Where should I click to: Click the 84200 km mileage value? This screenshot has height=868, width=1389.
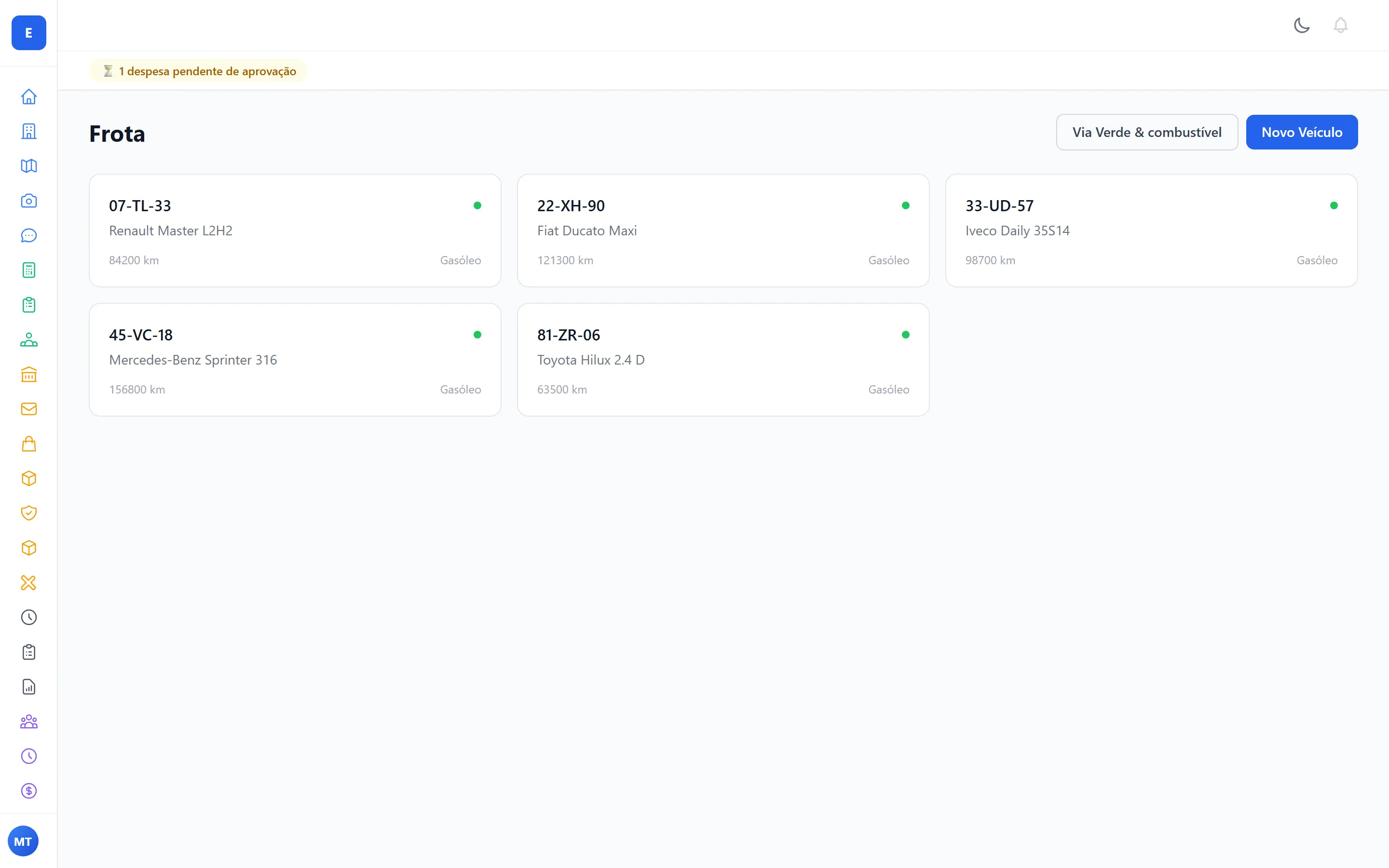pos(134,260)
